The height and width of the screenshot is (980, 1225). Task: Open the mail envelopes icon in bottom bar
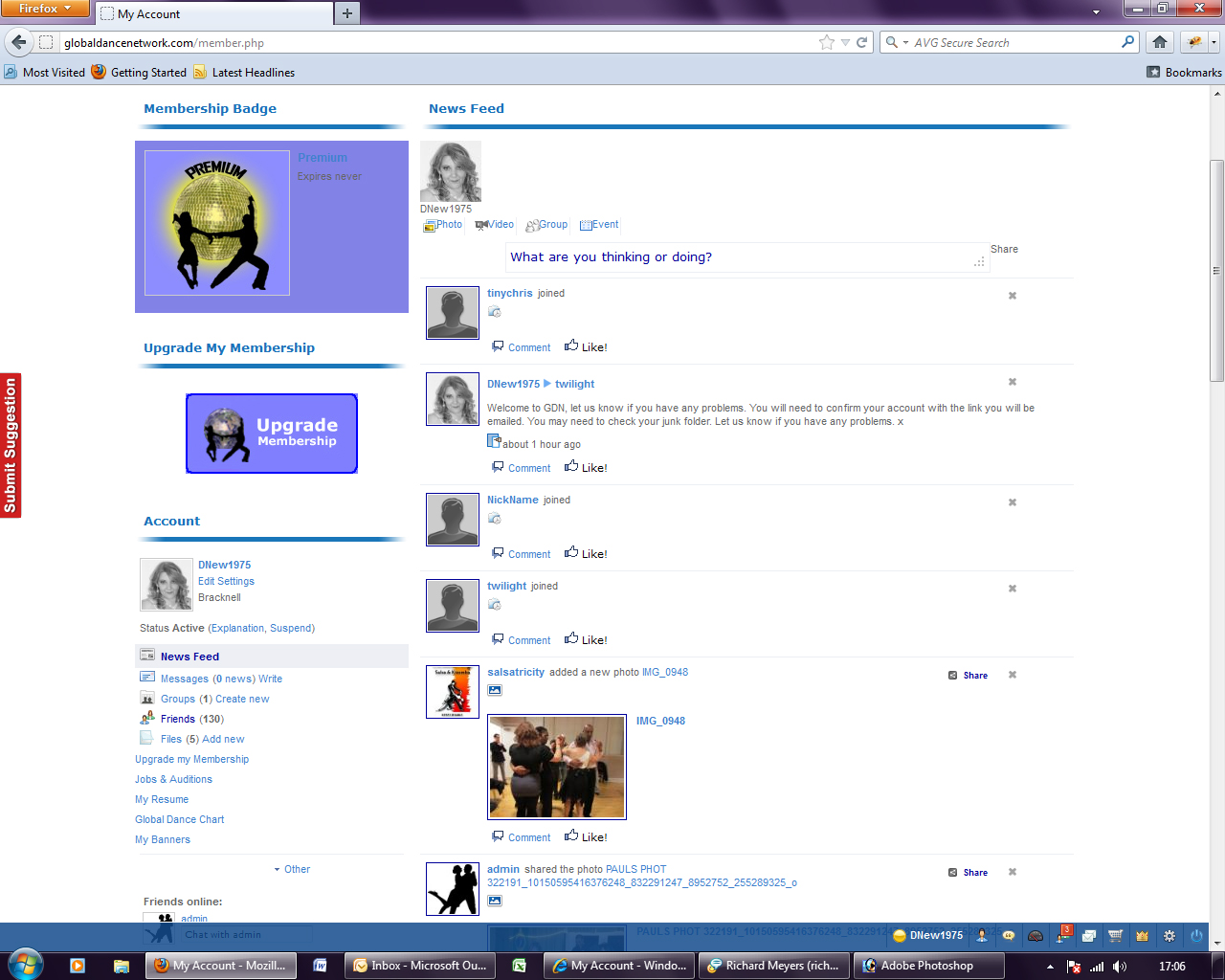point(1089,936)
